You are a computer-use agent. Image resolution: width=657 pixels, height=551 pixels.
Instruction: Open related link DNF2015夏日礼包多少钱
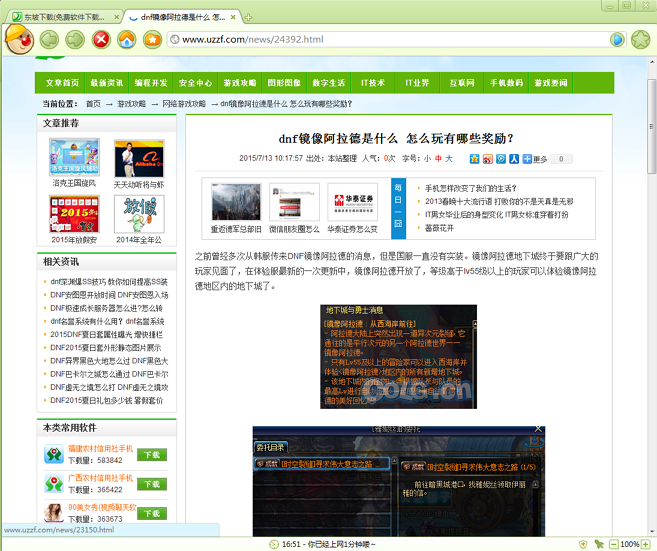coord(106,401)
